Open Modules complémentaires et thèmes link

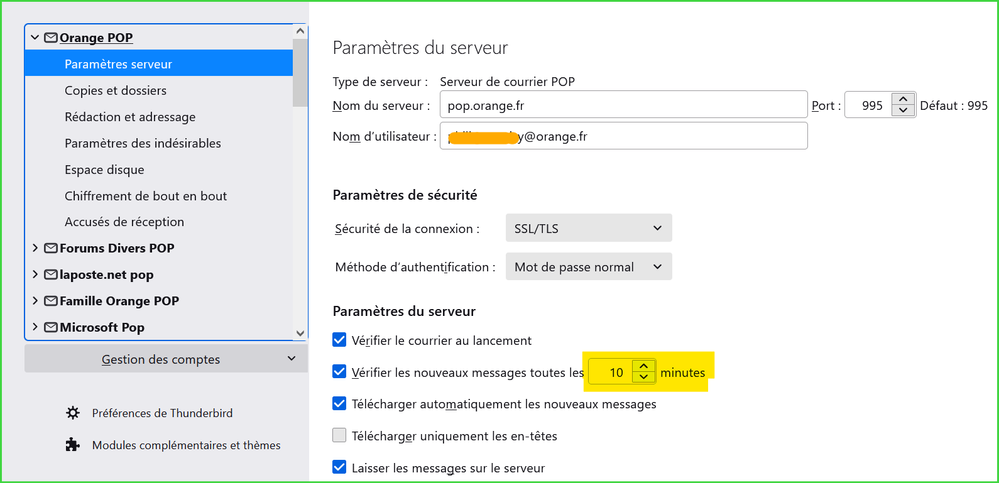tap(186, 445)
